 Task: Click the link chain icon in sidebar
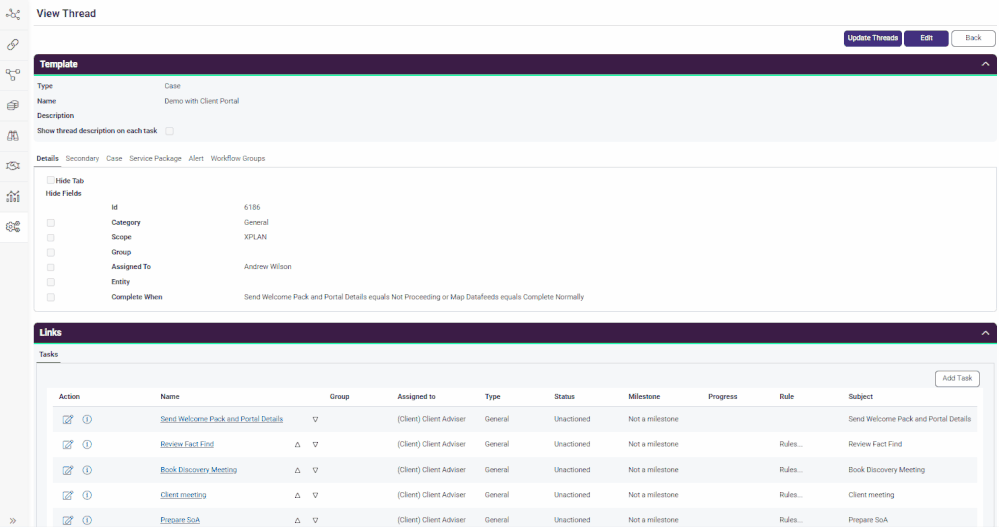point(13,44)
